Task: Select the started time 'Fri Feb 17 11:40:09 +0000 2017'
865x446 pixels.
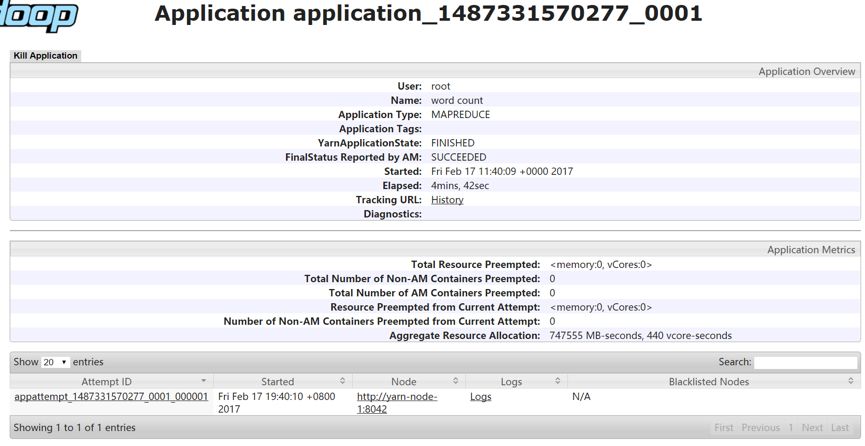Action: 502,171
